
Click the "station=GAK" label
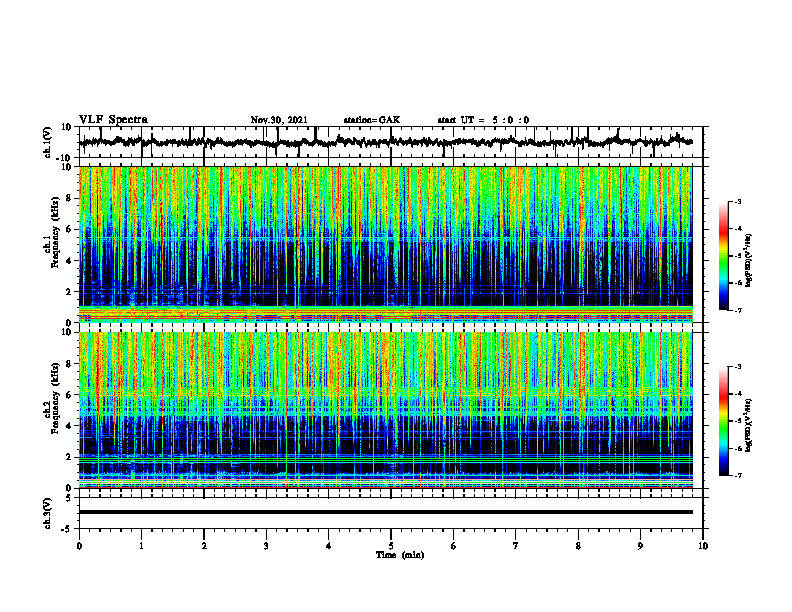point(372,120)
